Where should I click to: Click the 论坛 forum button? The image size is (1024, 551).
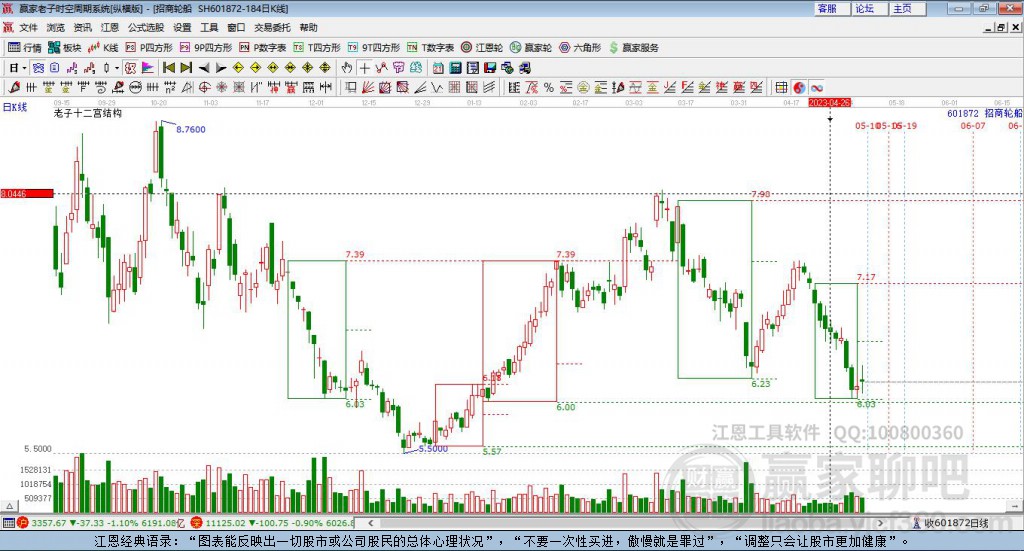click(x=870, y=8)
